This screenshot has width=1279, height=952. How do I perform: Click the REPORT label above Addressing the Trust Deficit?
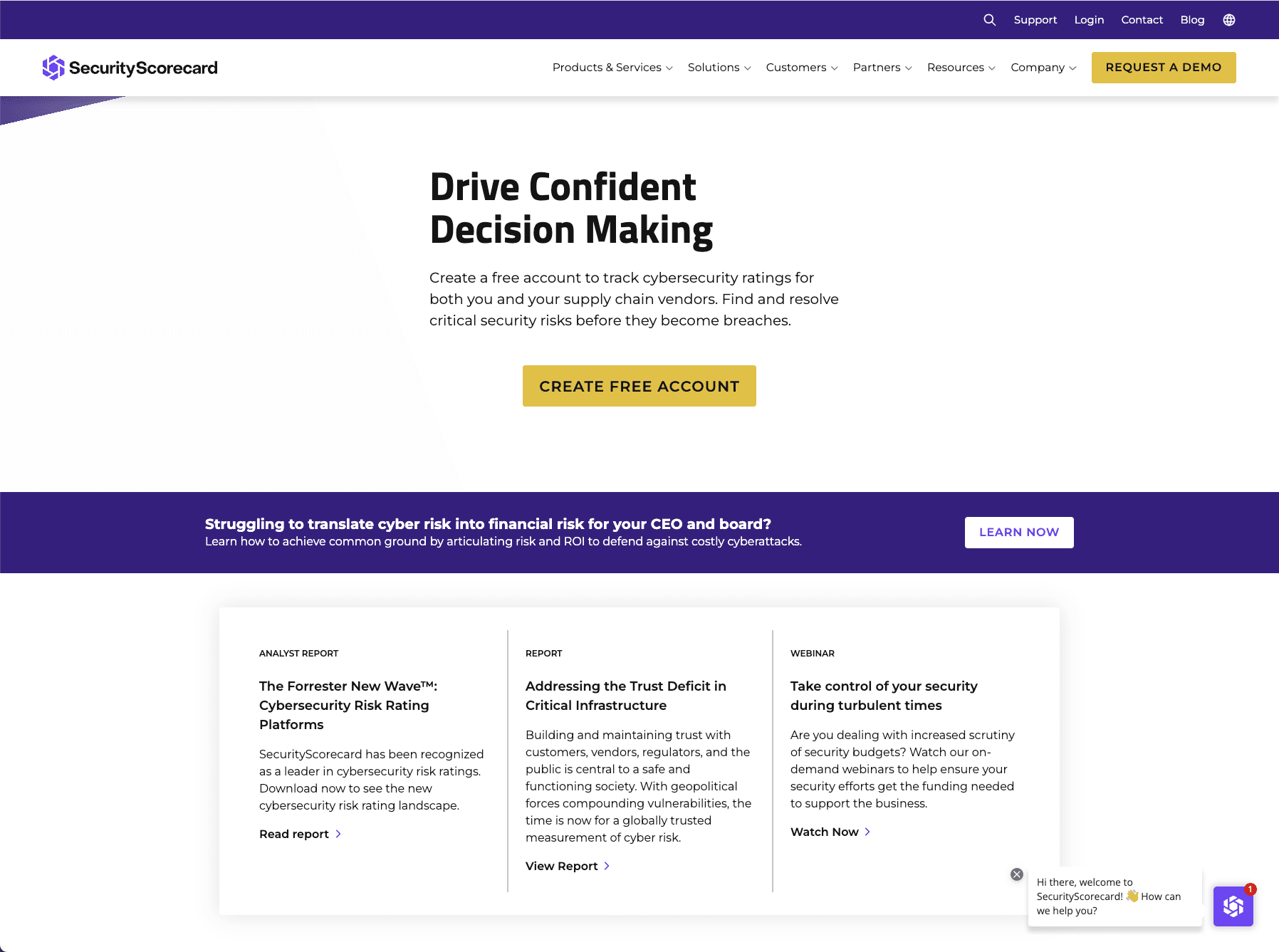[544, 653]
